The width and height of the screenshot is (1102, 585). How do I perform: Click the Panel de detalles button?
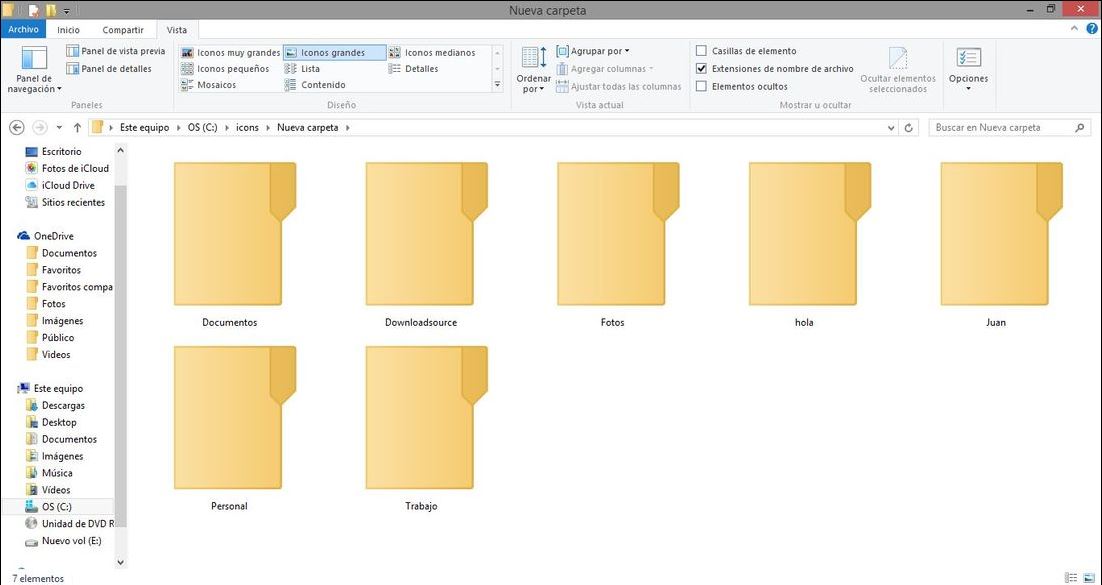pos(109,69)
